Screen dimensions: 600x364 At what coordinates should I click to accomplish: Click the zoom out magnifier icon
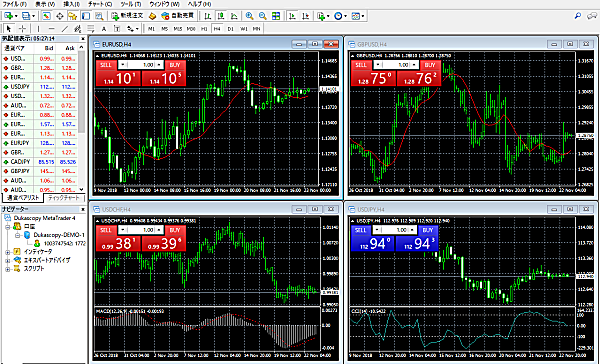[x=262, y=16]
